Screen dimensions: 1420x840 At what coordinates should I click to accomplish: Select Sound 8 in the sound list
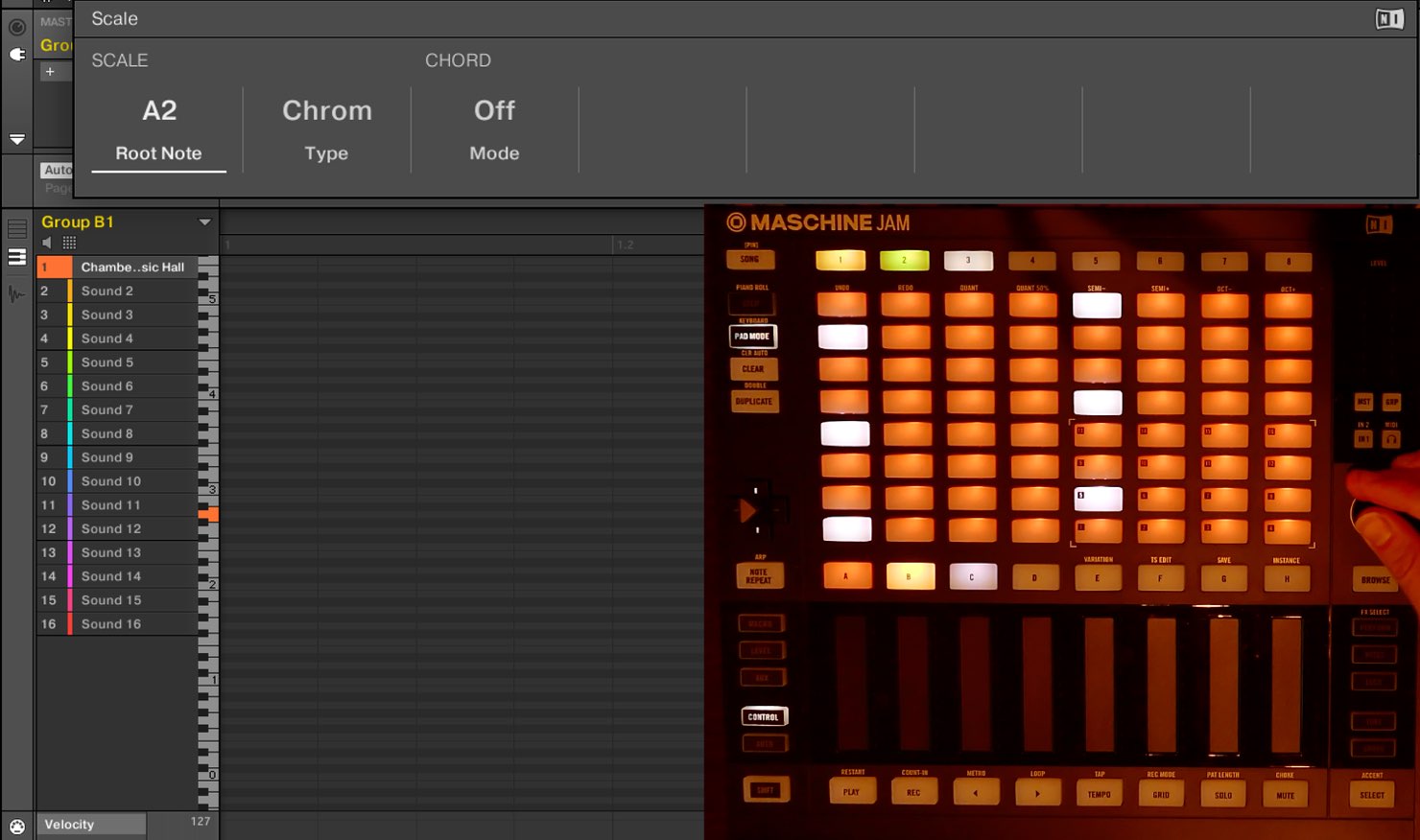click(x=107, y=433)
